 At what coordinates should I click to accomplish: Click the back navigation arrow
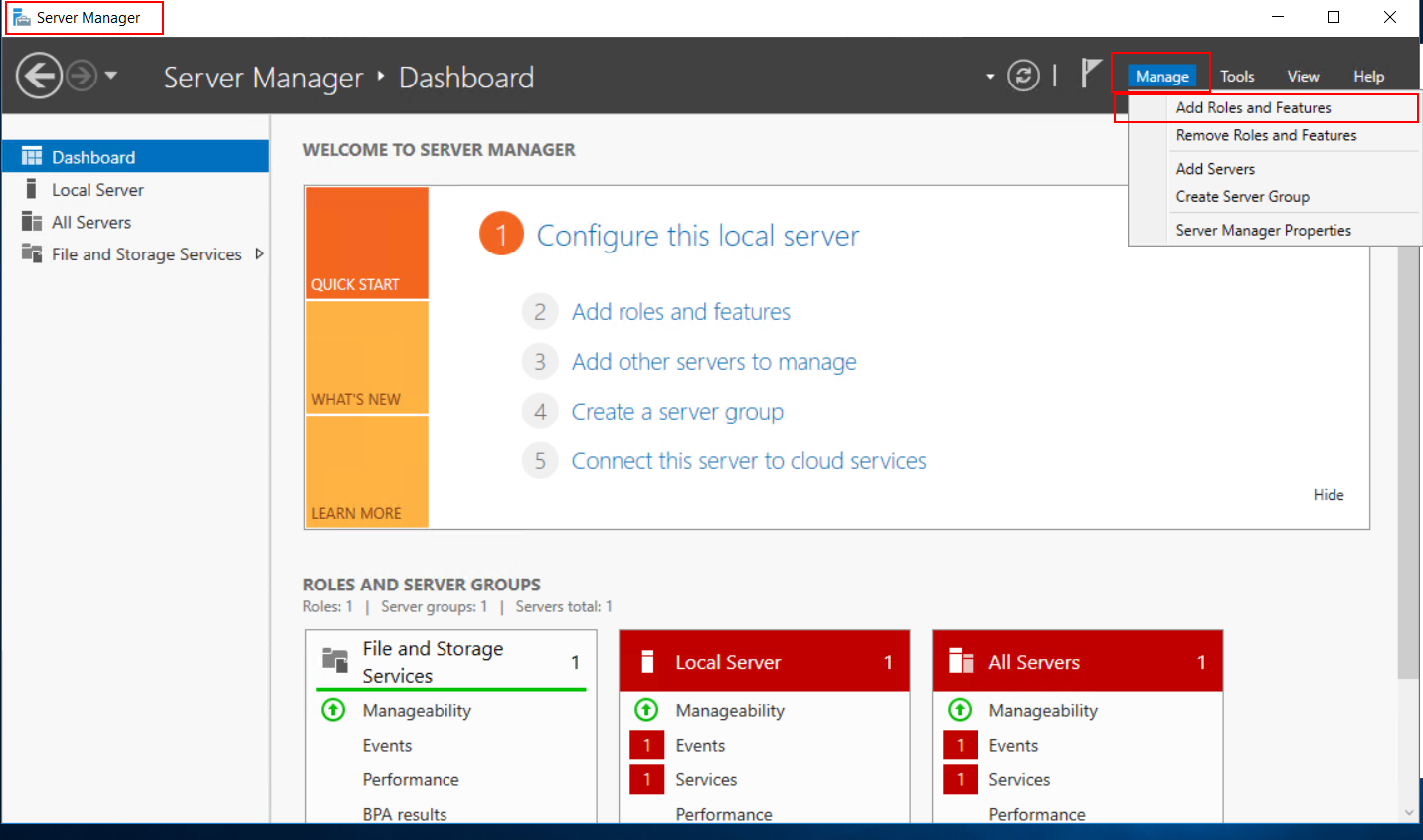pyautogui.click(x=40, y=76)
